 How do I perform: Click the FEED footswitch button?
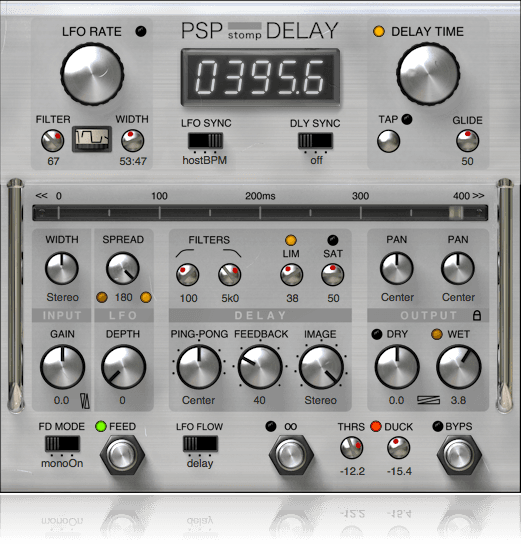coord(122,454)
